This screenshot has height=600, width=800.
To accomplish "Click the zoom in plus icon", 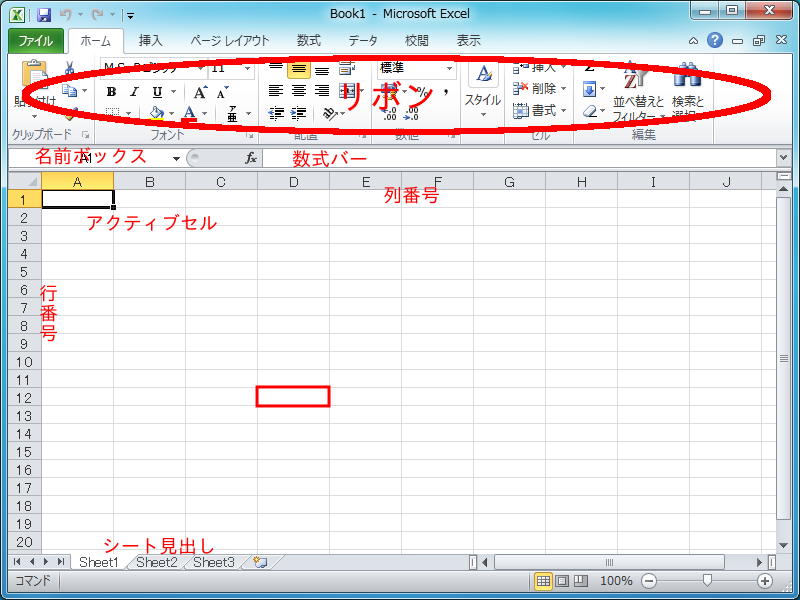I will 765,581.
